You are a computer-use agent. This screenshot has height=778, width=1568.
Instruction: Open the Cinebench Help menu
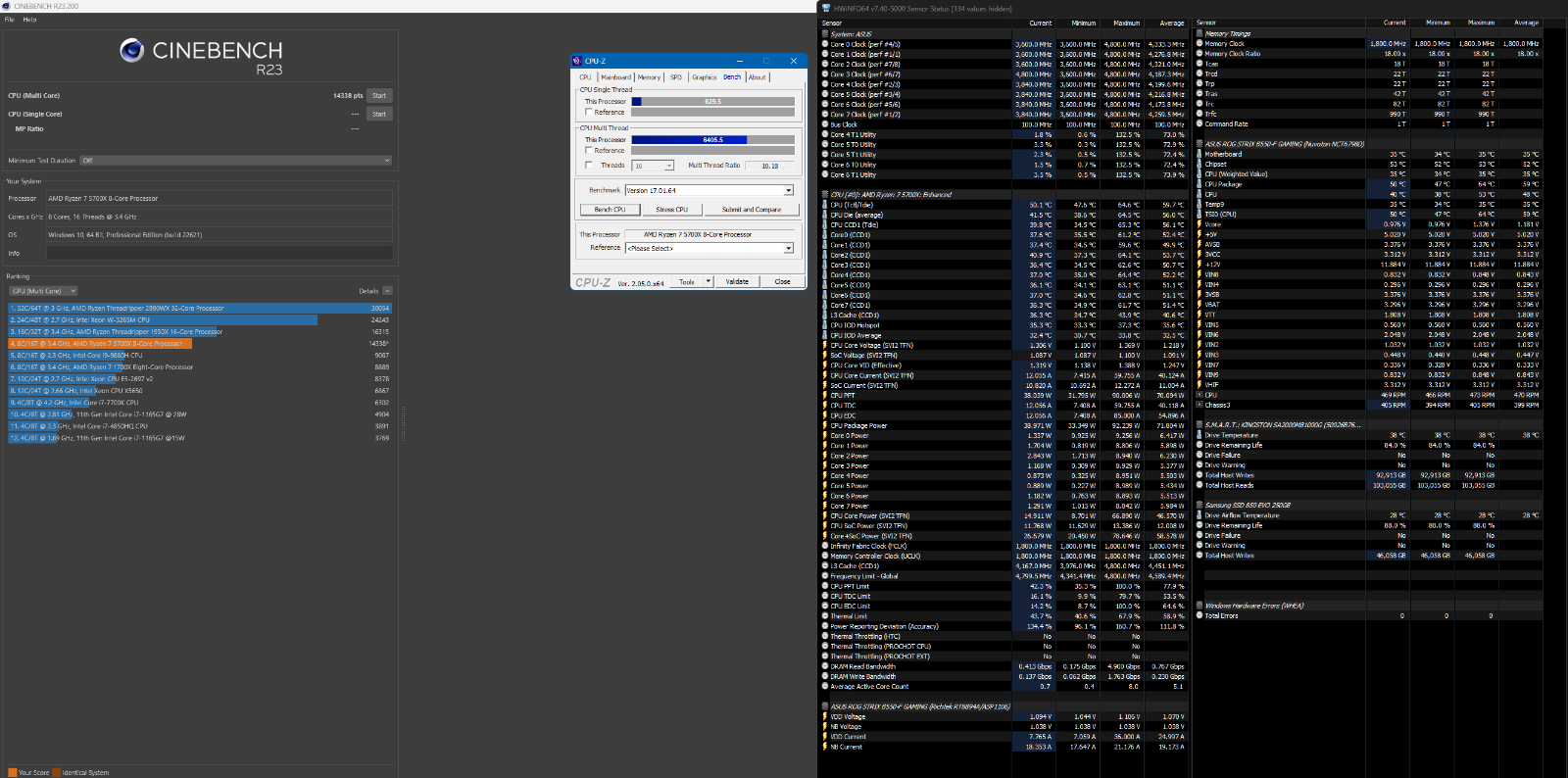(x=29, y=20)
